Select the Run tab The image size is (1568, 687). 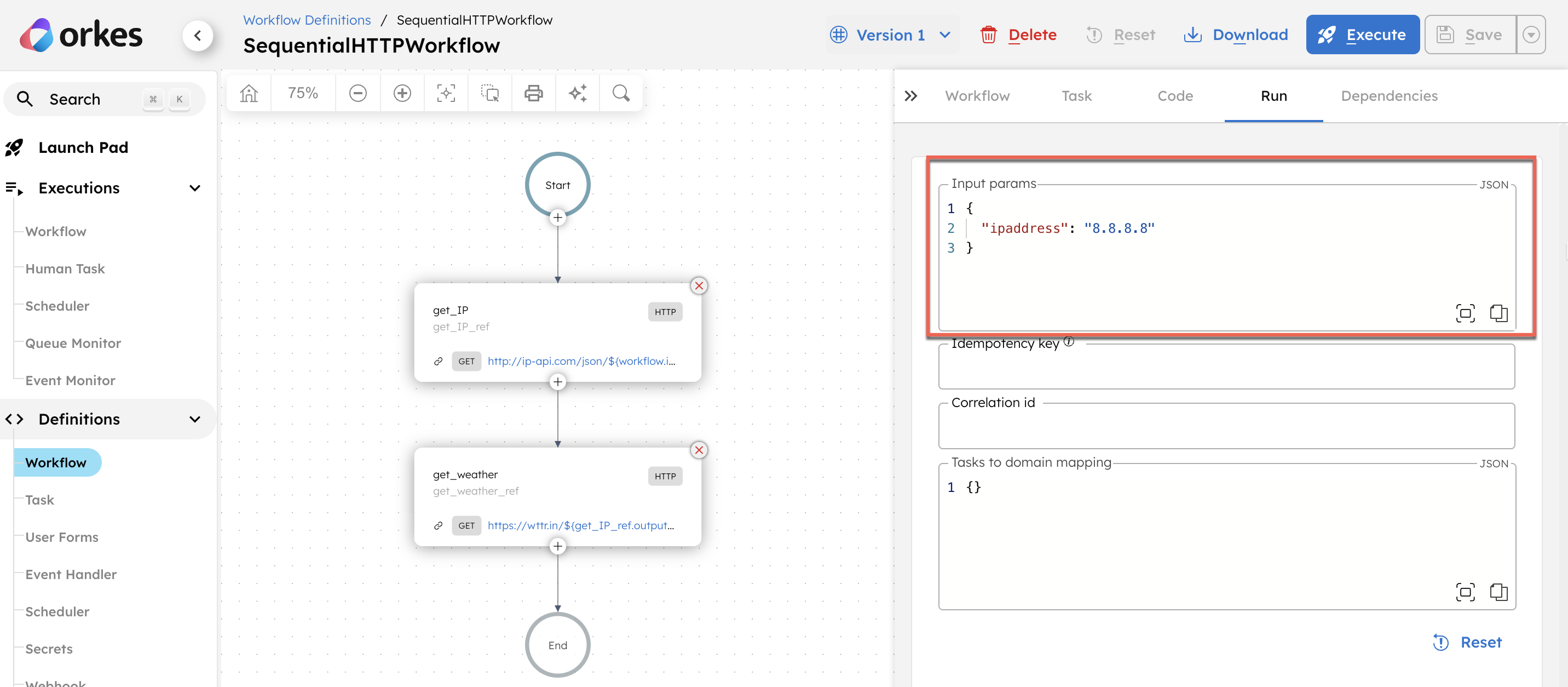pyautogui.click(x=1273, y=96)
